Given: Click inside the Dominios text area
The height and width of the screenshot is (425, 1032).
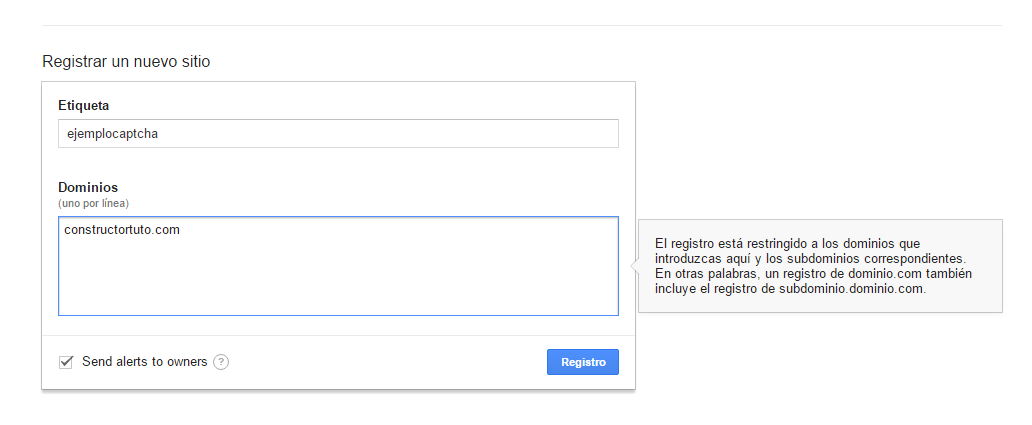Looking at the screenshot, I should click(x=338, y=266).
